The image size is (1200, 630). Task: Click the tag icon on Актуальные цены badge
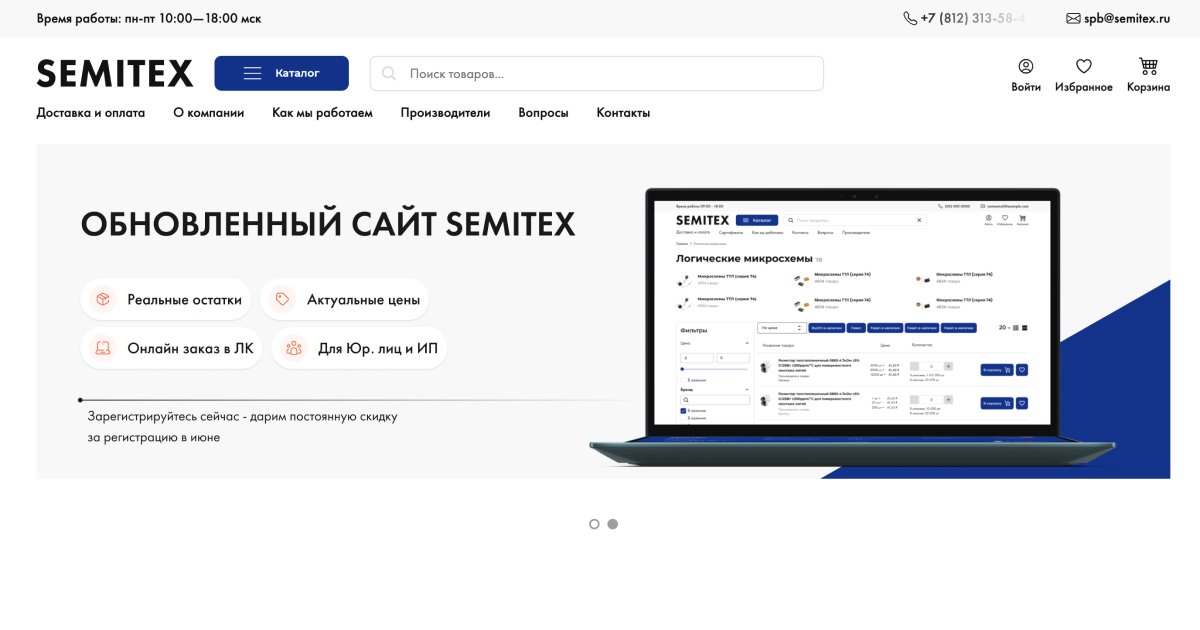point(282,298)
